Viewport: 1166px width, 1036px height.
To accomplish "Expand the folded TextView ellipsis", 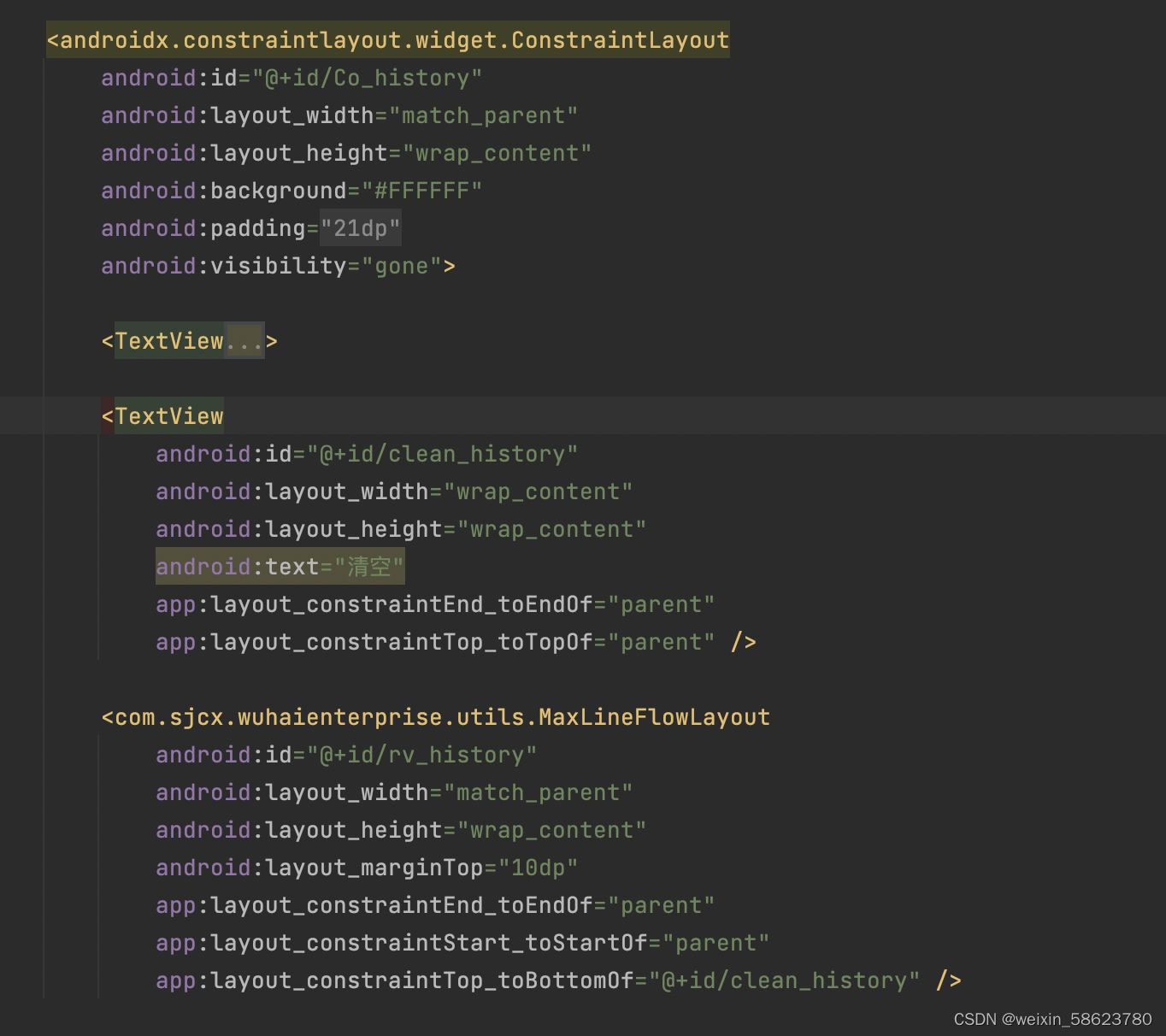I will (244, 341).
